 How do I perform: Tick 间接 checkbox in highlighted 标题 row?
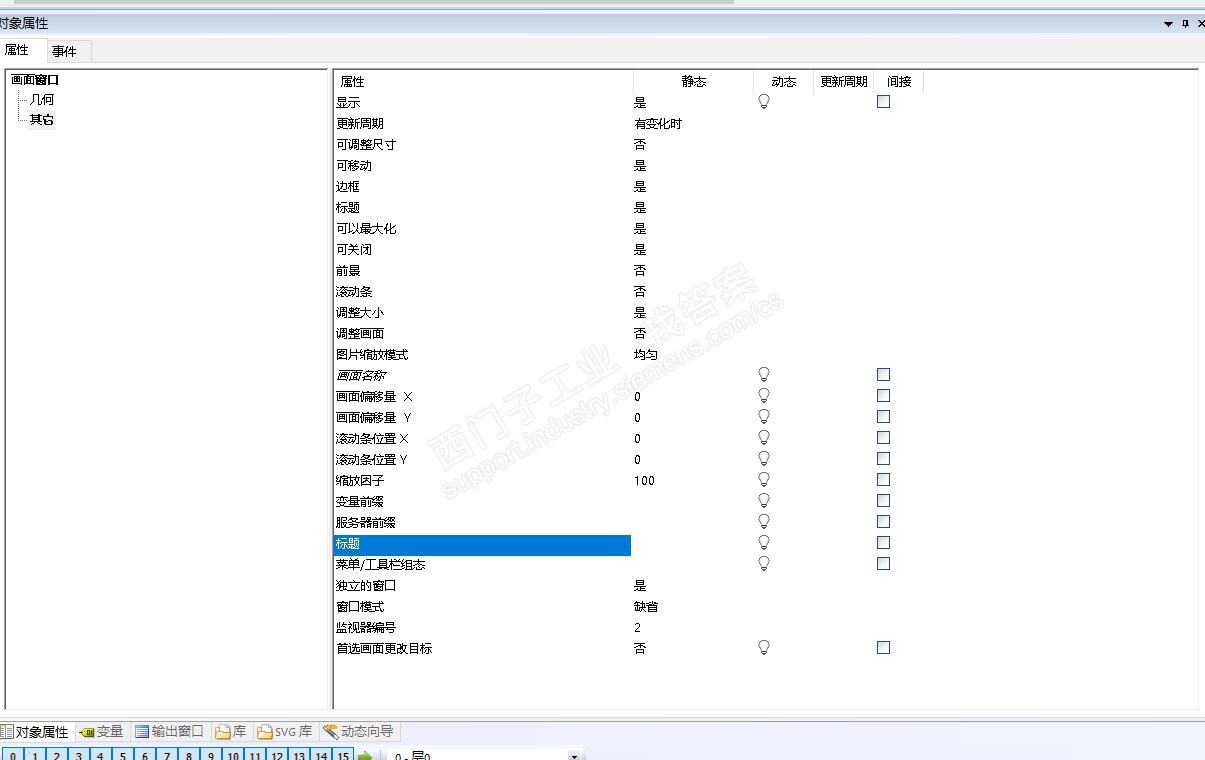883,543
